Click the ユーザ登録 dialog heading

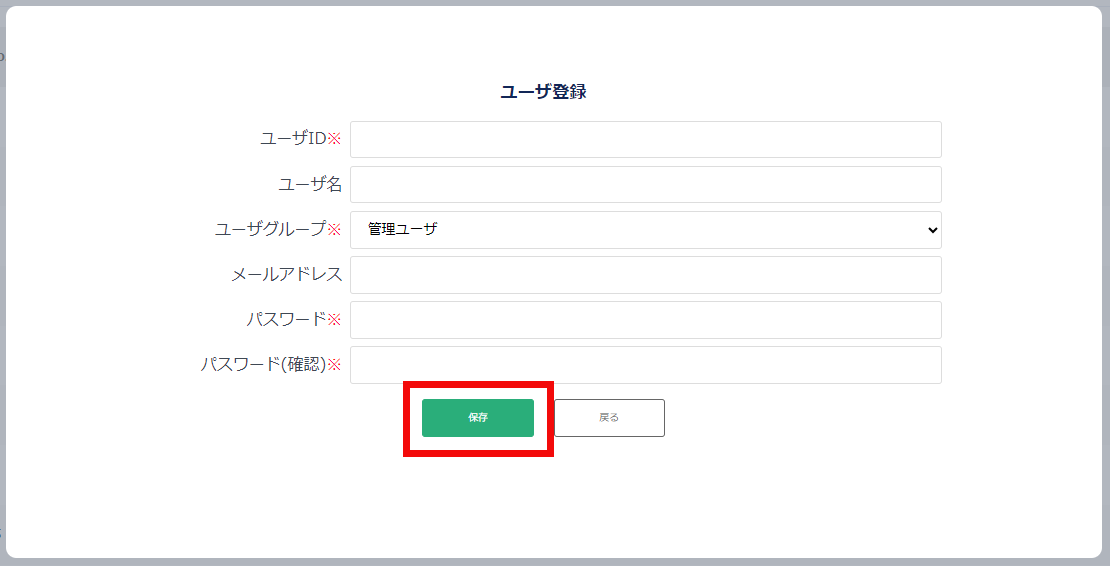coord(544,92)
